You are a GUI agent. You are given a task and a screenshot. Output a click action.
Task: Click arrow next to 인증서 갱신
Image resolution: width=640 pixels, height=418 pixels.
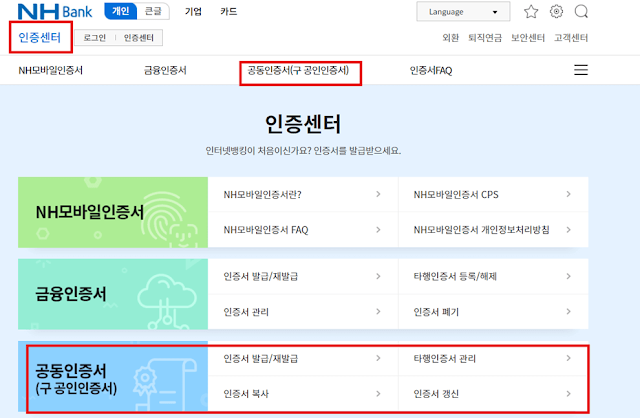pos(569,394)
